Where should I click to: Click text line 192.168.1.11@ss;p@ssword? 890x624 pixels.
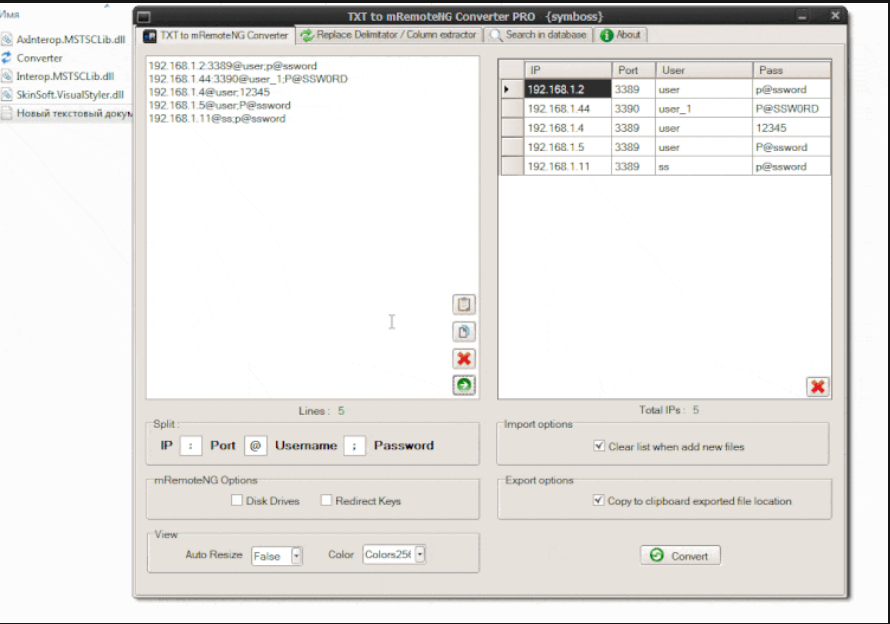click(x=217, y=118)
